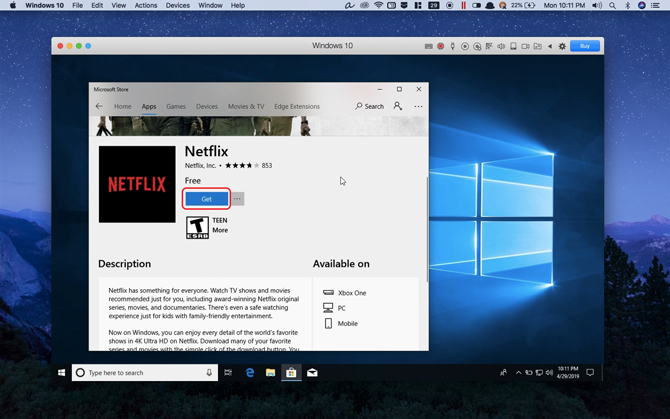Go back using the Store back arrow
Image resolution: width=670 pixels, height=419 pixels.
point(99,106)
